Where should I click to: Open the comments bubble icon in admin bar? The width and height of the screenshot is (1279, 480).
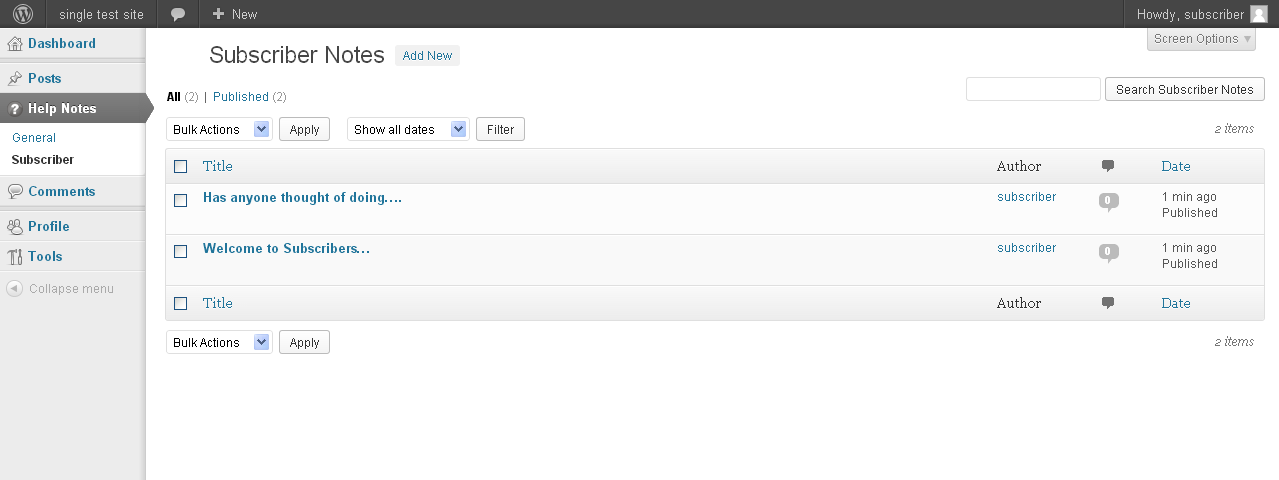pos(178,14)
